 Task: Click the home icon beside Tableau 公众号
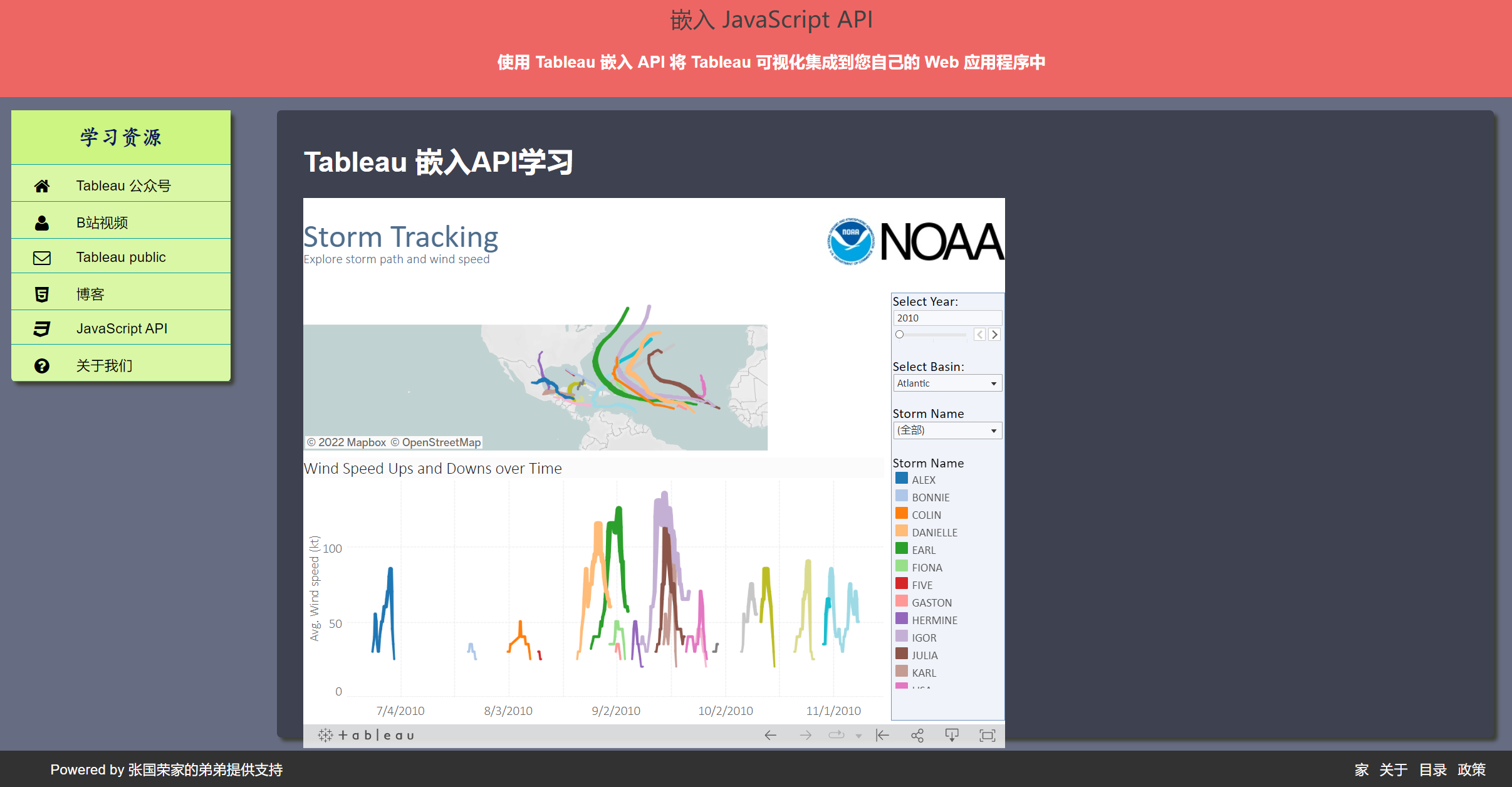(x=41, y=185)
